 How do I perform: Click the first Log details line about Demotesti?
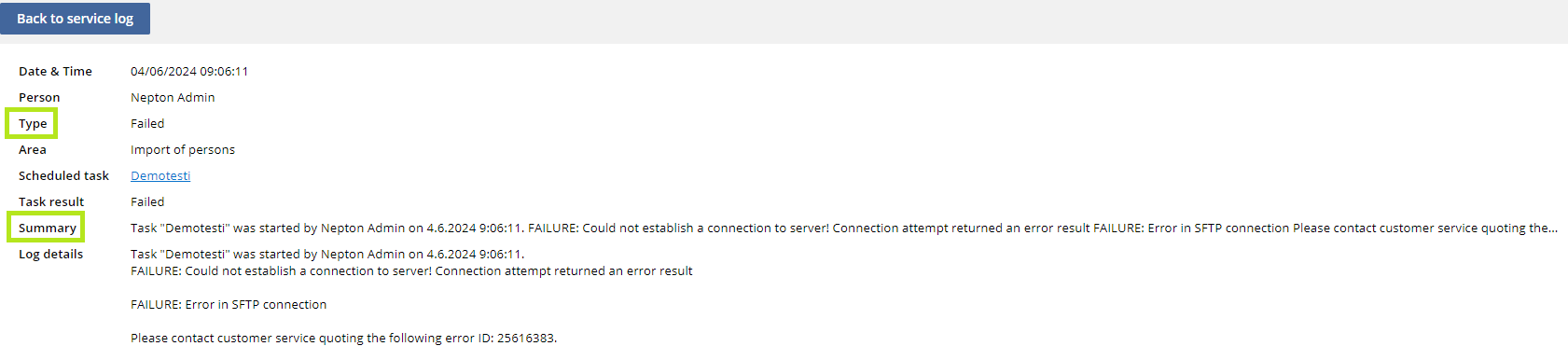tap(327, 254)
